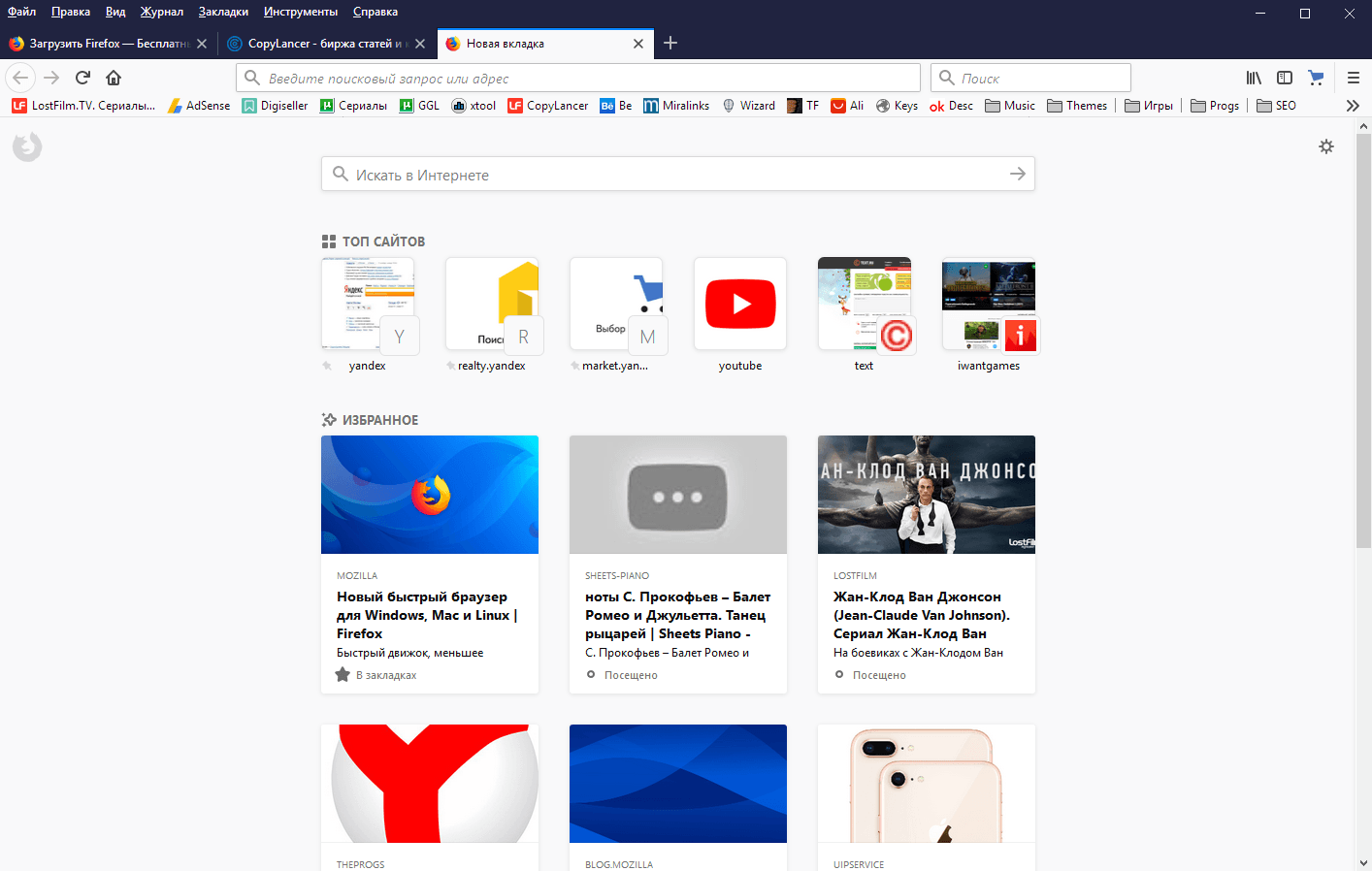Open Инструменты menu
1372x871 pixels.
coord(301,12)
